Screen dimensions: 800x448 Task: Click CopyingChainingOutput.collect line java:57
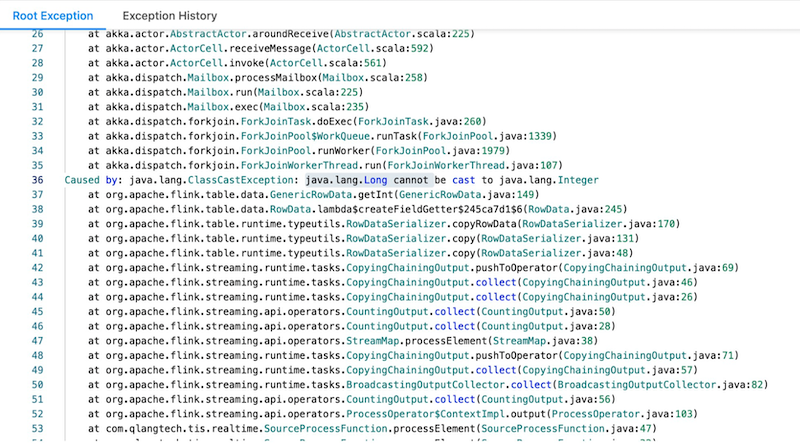pos(392,370)
